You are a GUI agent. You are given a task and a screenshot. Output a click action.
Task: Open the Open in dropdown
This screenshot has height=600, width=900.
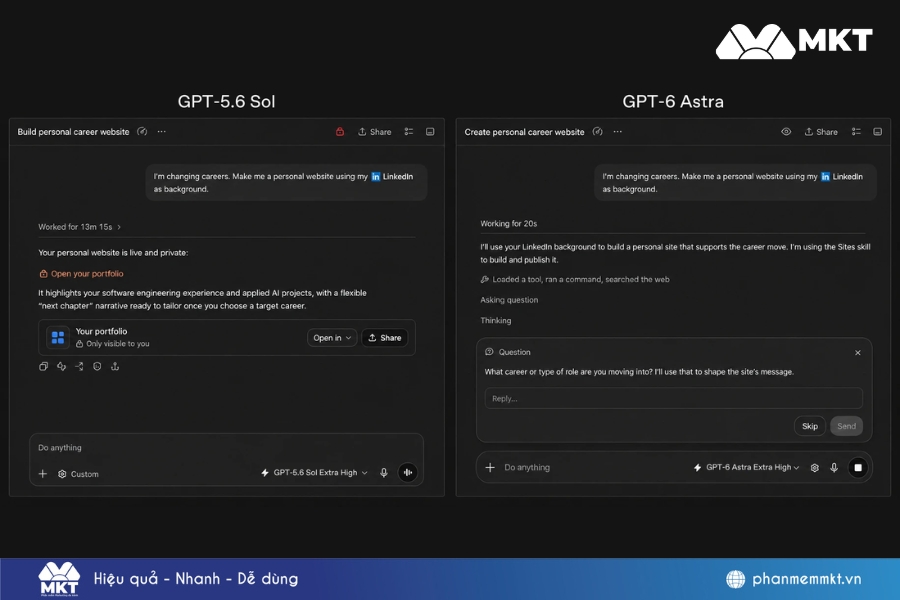pos(332,338)
